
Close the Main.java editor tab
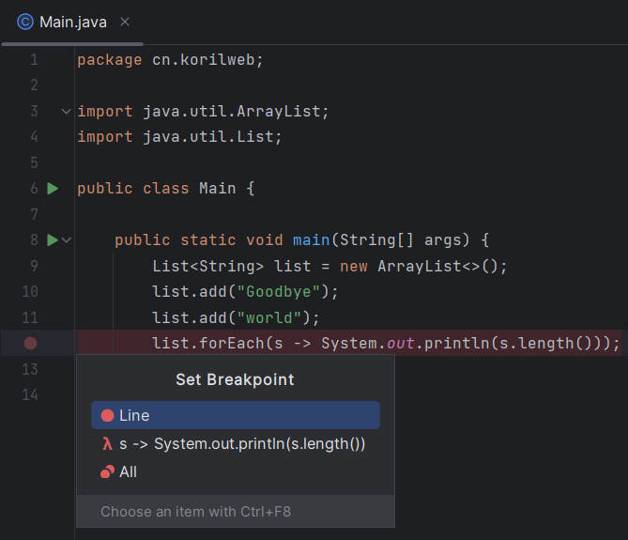coord(125,21)
